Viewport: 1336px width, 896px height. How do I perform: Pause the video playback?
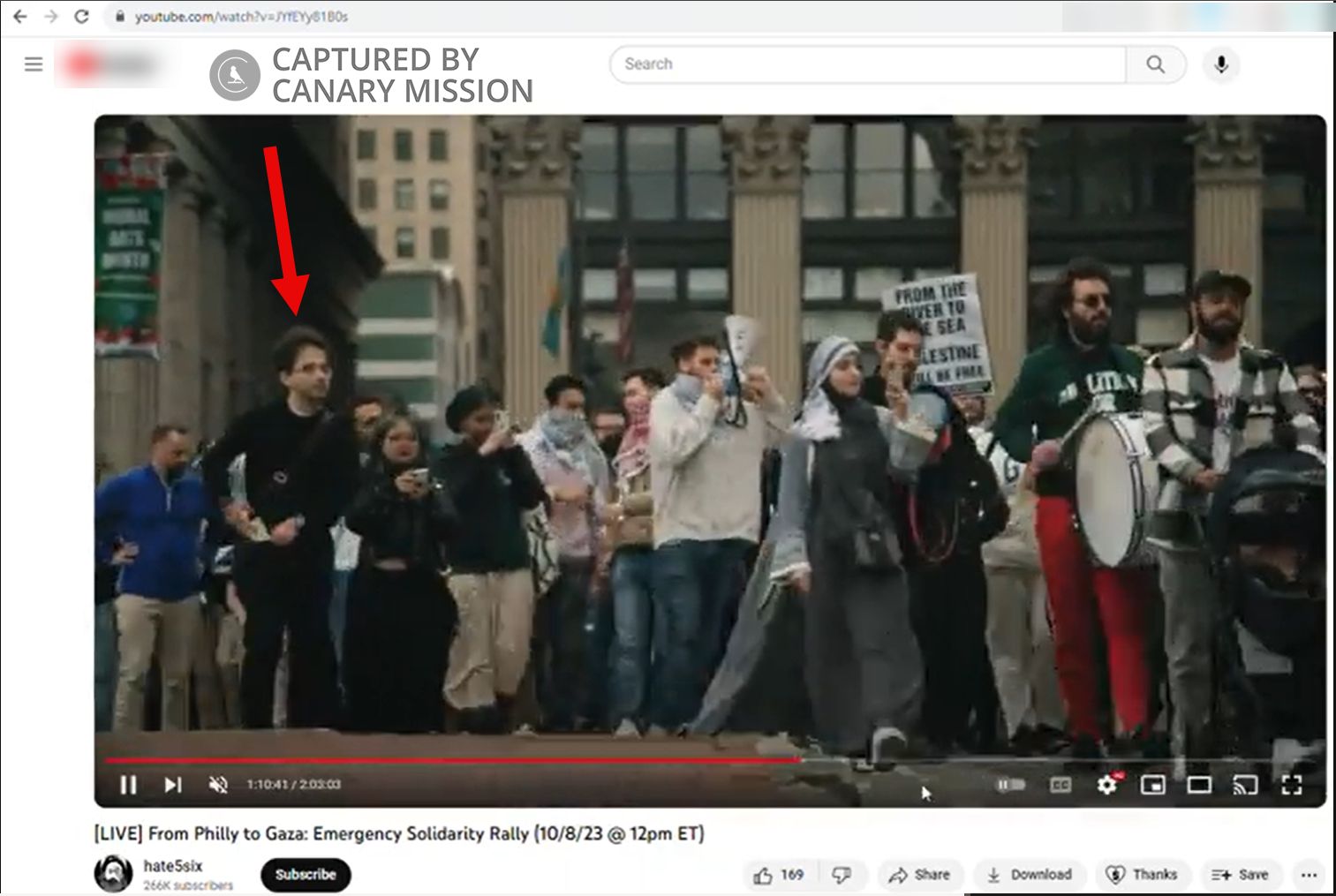pyautogui.click(x=128, y=785)
